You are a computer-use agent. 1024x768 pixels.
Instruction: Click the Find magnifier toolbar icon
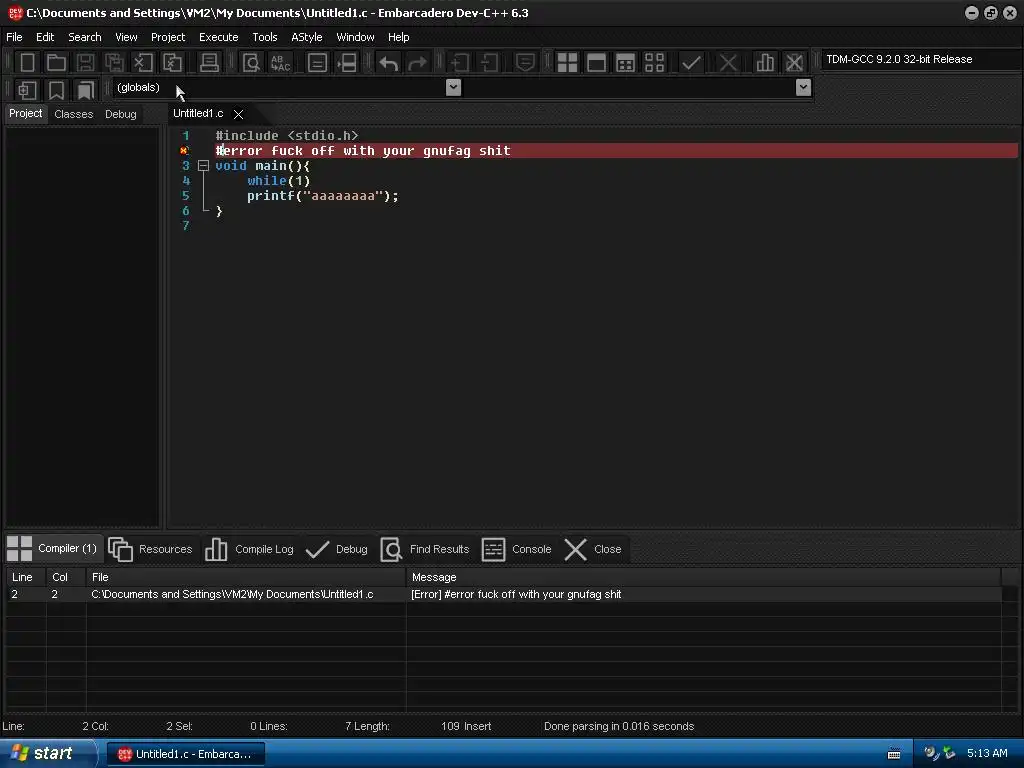point(251,63)
